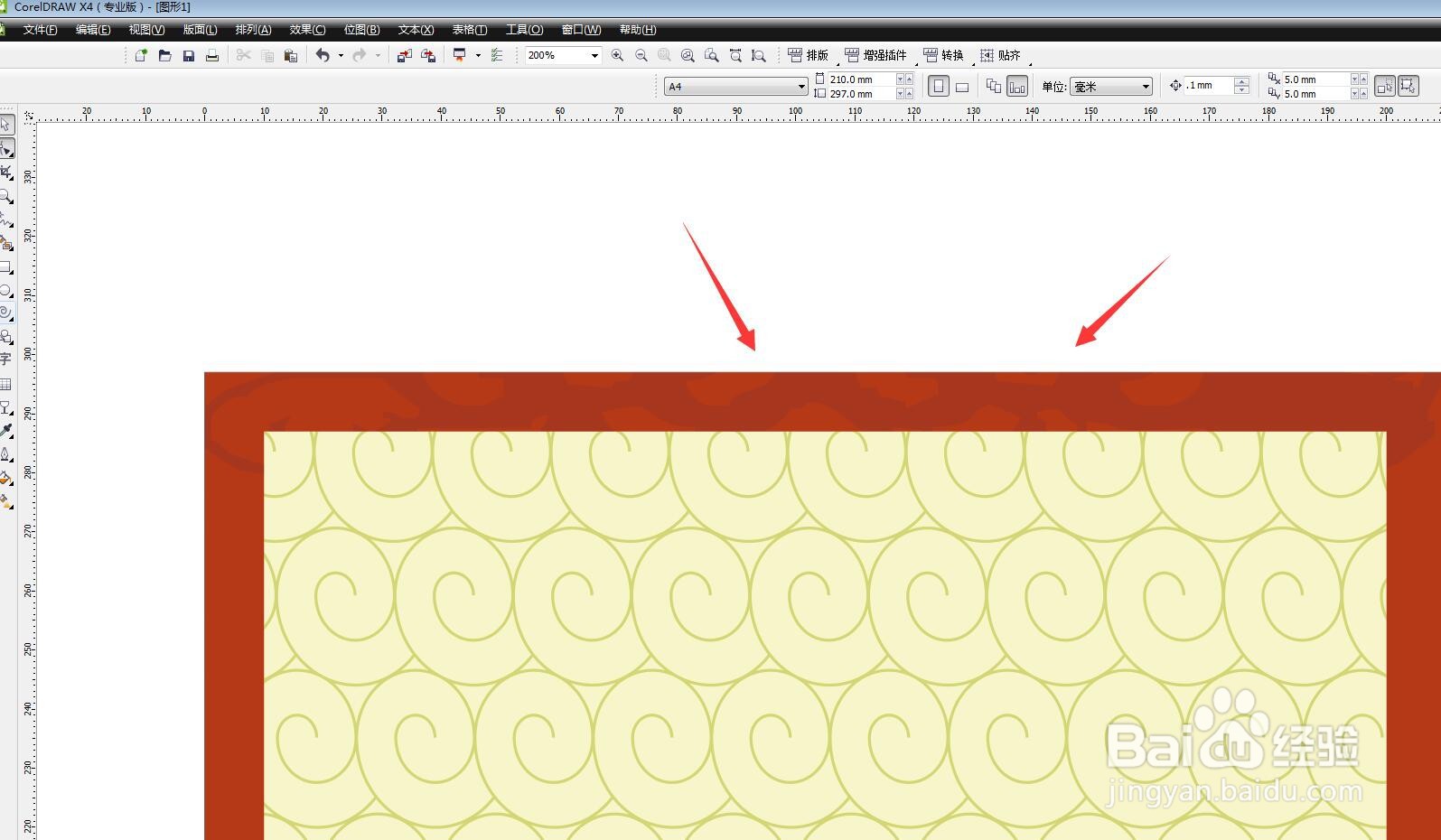This screenshot has width=1441, height=840.
Task: Expand the application launcher dropdown arrow
Action: [x=478, y=55]
